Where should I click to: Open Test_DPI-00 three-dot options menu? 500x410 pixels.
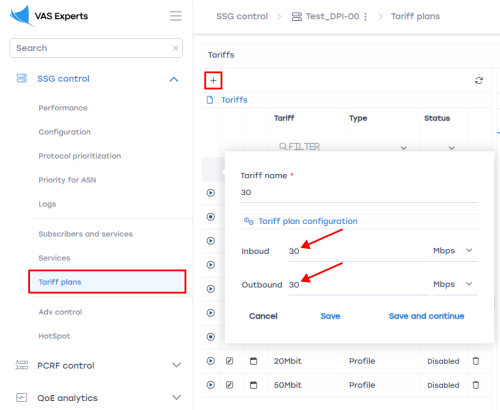click(365, 16)
